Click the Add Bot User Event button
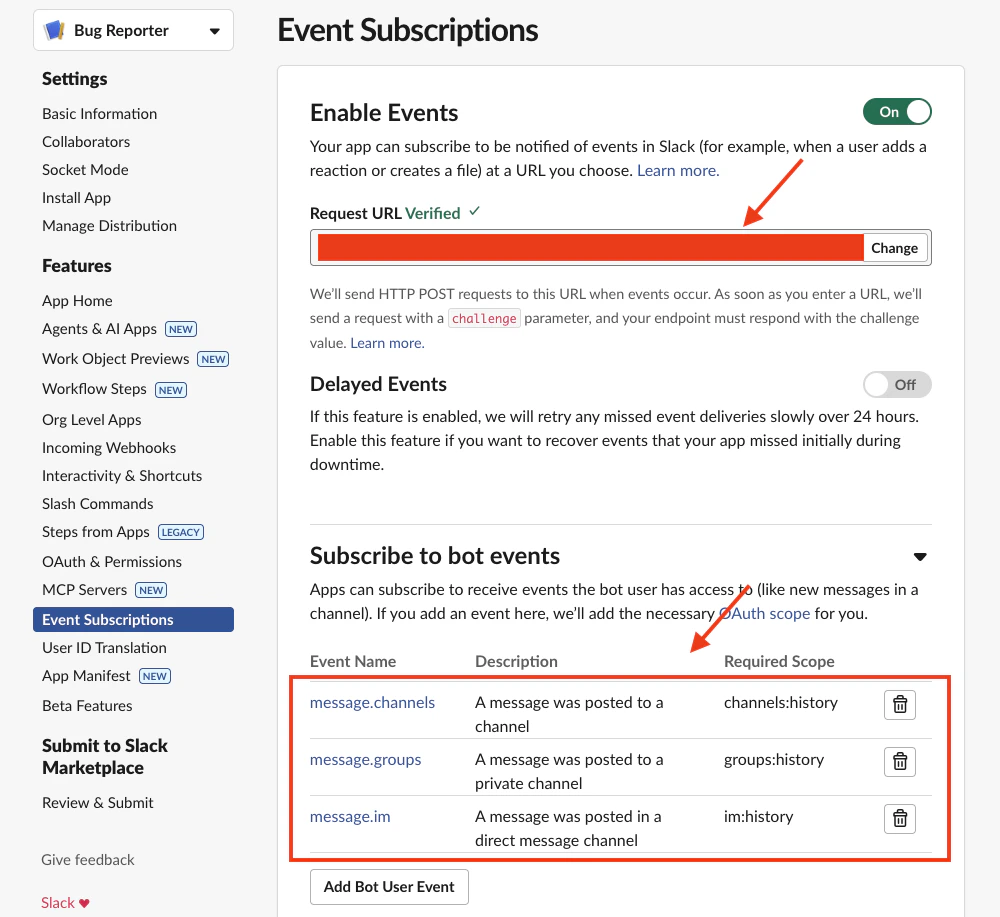The image size is (1000, 917). [389, 886]
